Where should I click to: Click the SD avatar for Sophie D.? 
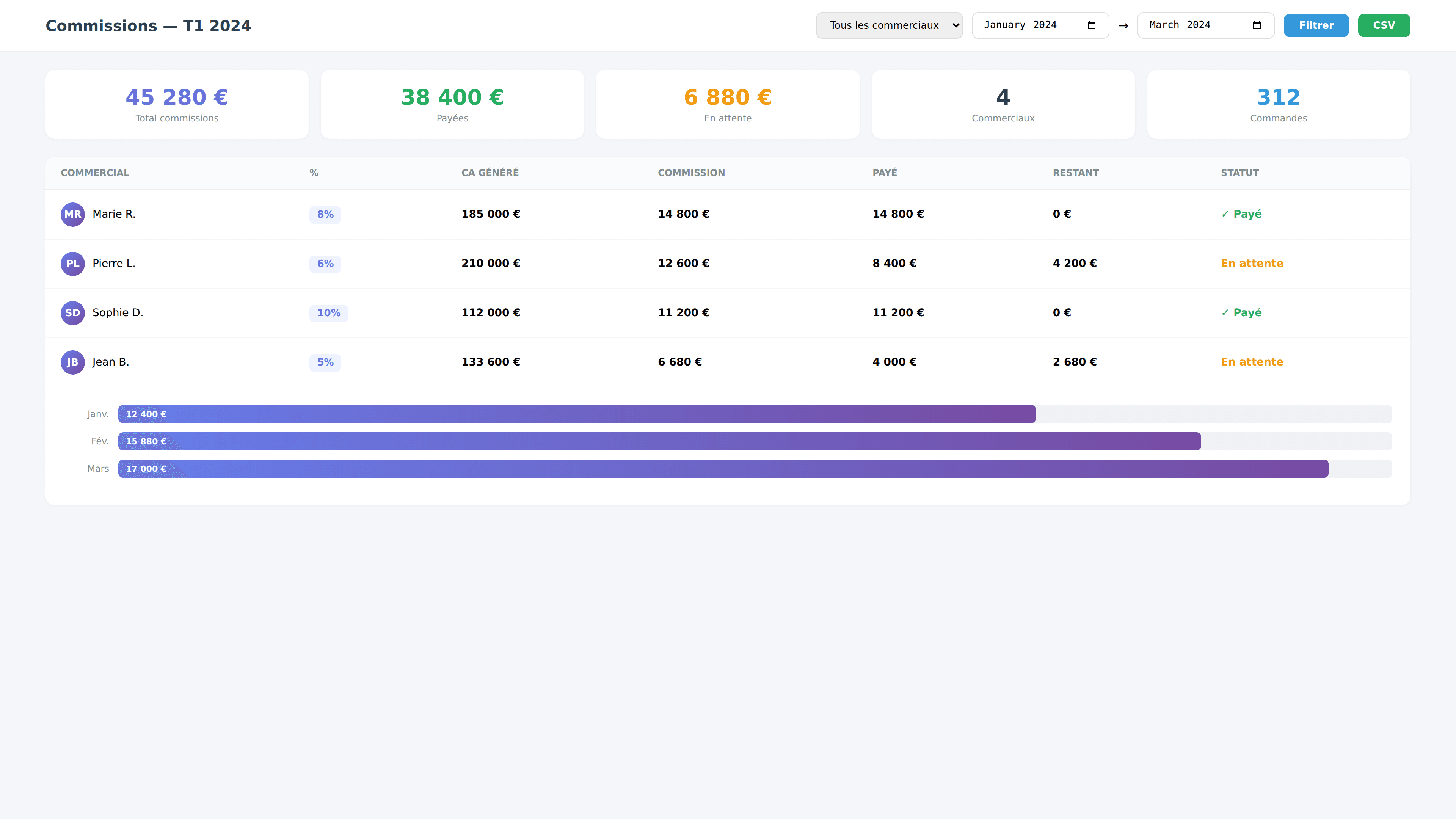[72, 312]
